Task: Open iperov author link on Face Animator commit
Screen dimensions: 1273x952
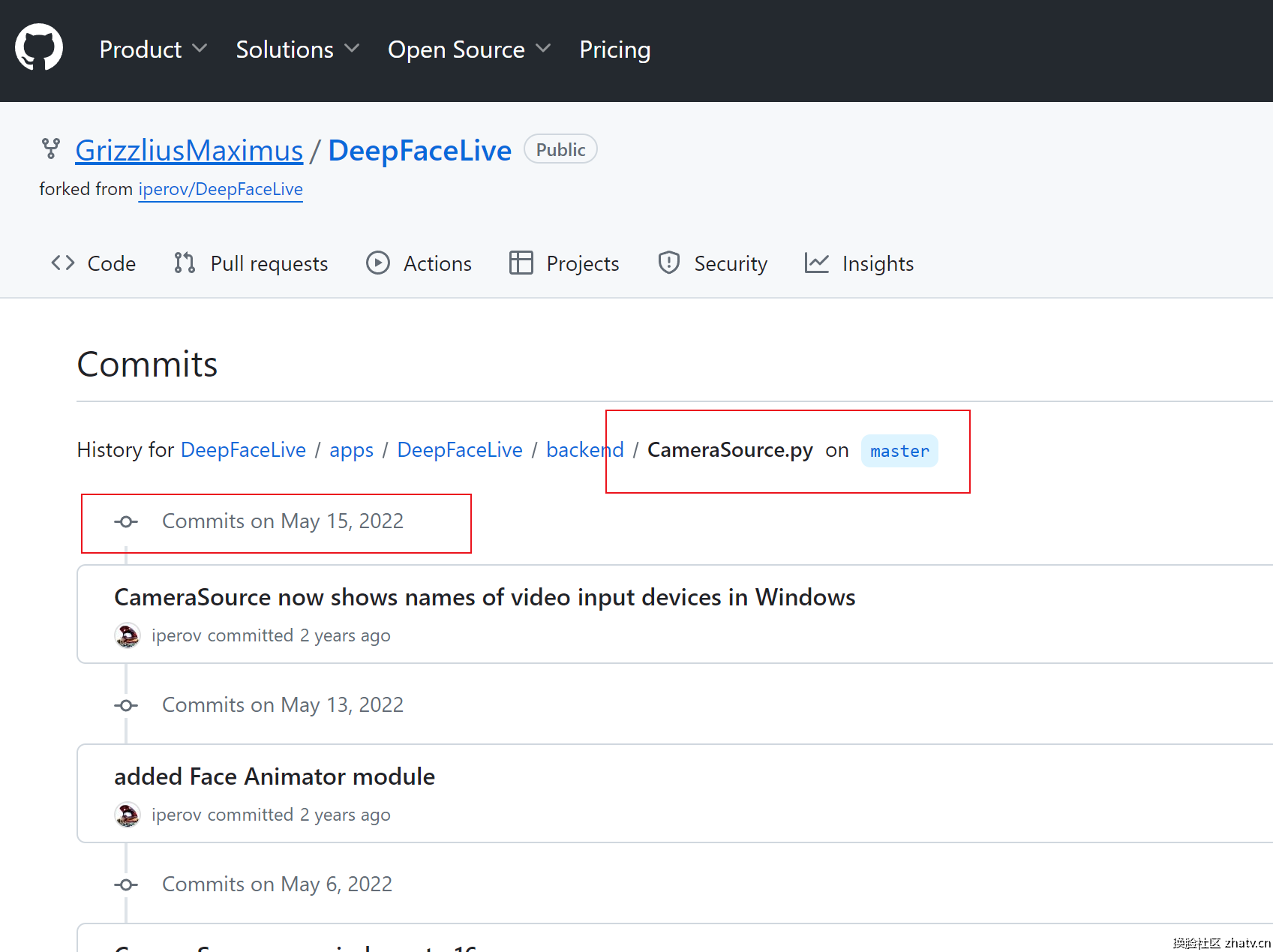Action: coord(176,815)
